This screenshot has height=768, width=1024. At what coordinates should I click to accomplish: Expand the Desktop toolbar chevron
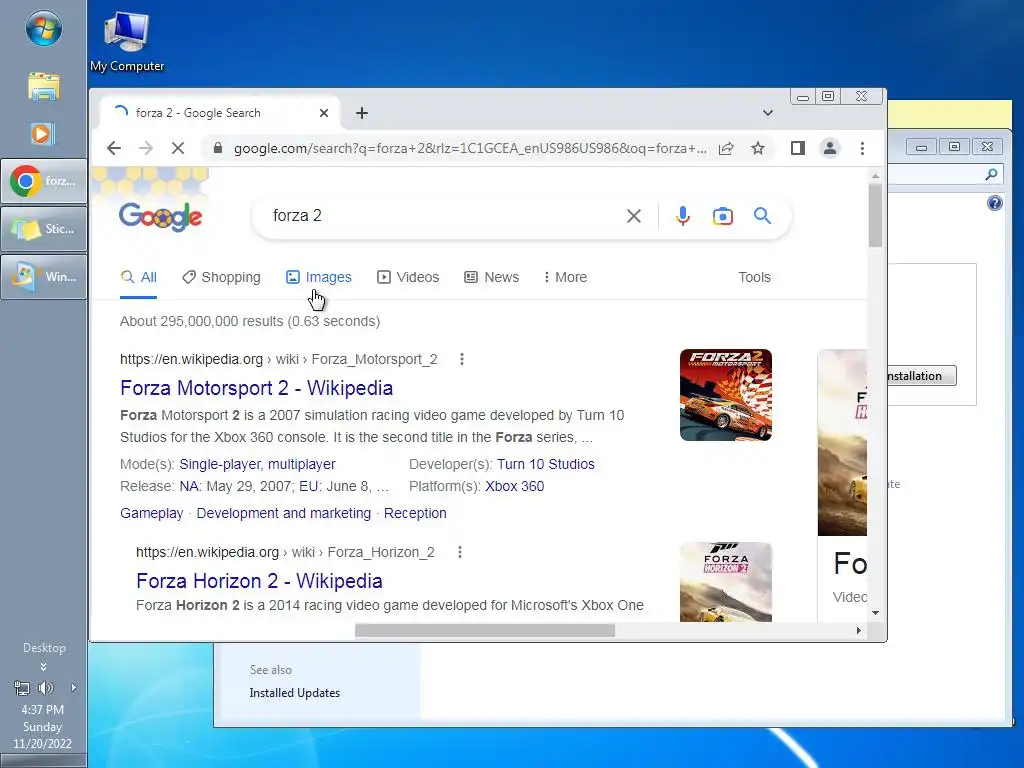point(43,667)
